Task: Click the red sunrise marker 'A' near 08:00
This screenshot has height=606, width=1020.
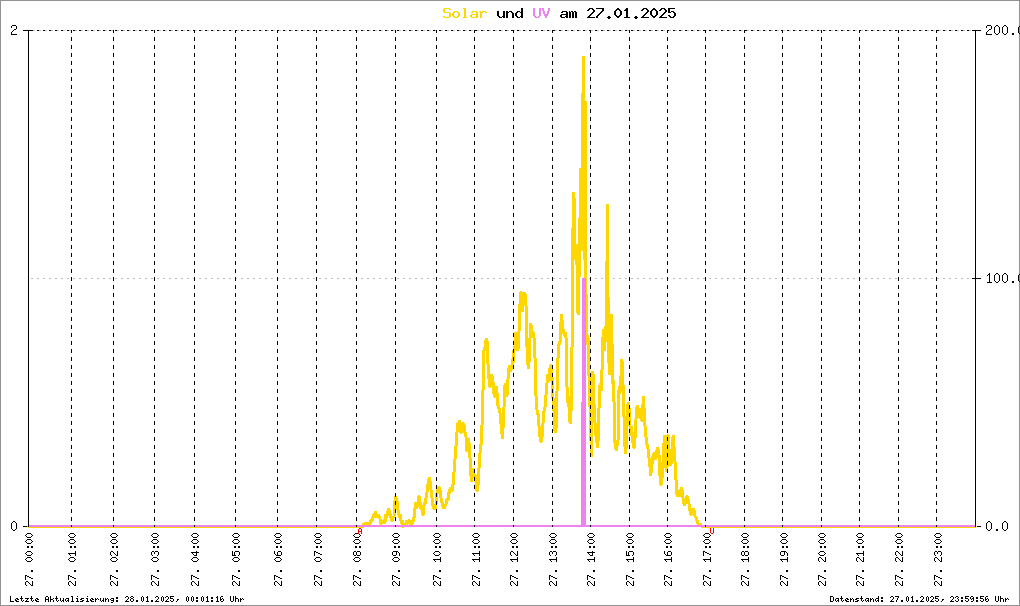Action: tap(360, 531)
